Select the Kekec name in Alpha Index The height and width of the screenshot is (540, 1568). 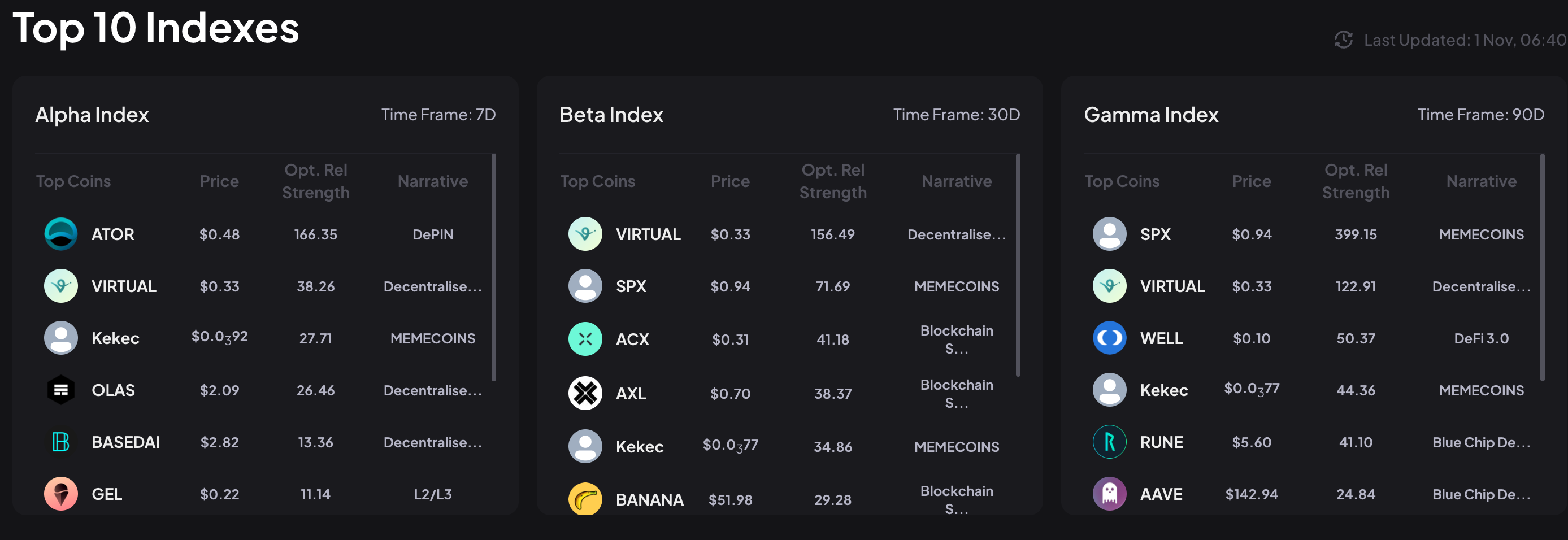[x=115, y=338]
